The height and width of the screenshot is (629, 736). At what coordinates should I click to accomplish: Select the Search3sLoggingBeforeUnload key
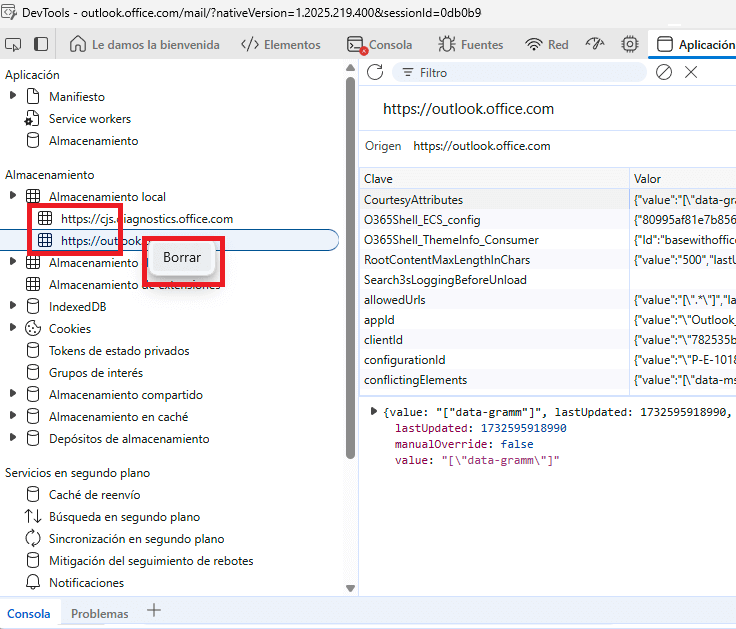[494, 280]
